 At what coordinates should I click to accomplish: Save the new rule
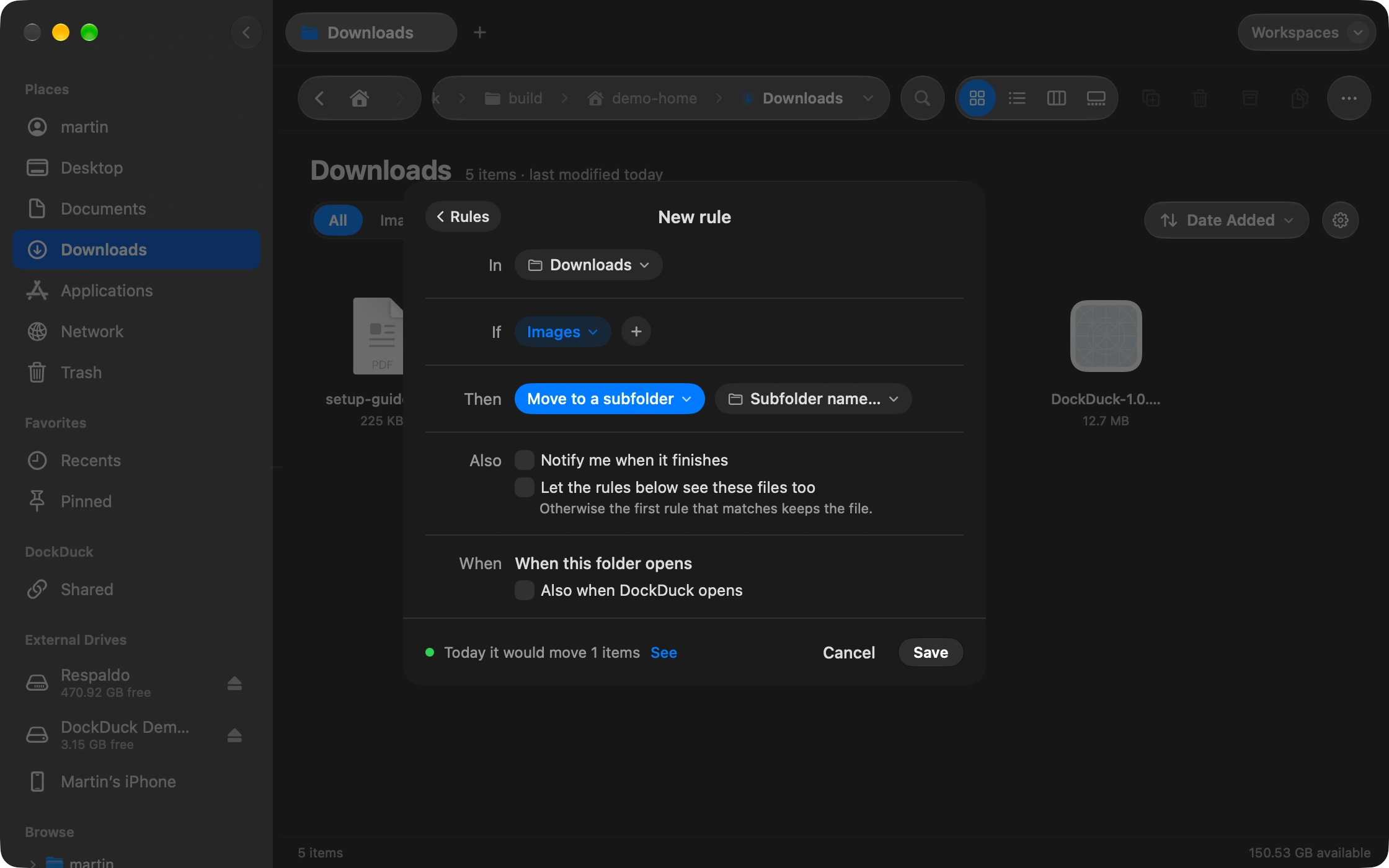(x=931, y=652)
